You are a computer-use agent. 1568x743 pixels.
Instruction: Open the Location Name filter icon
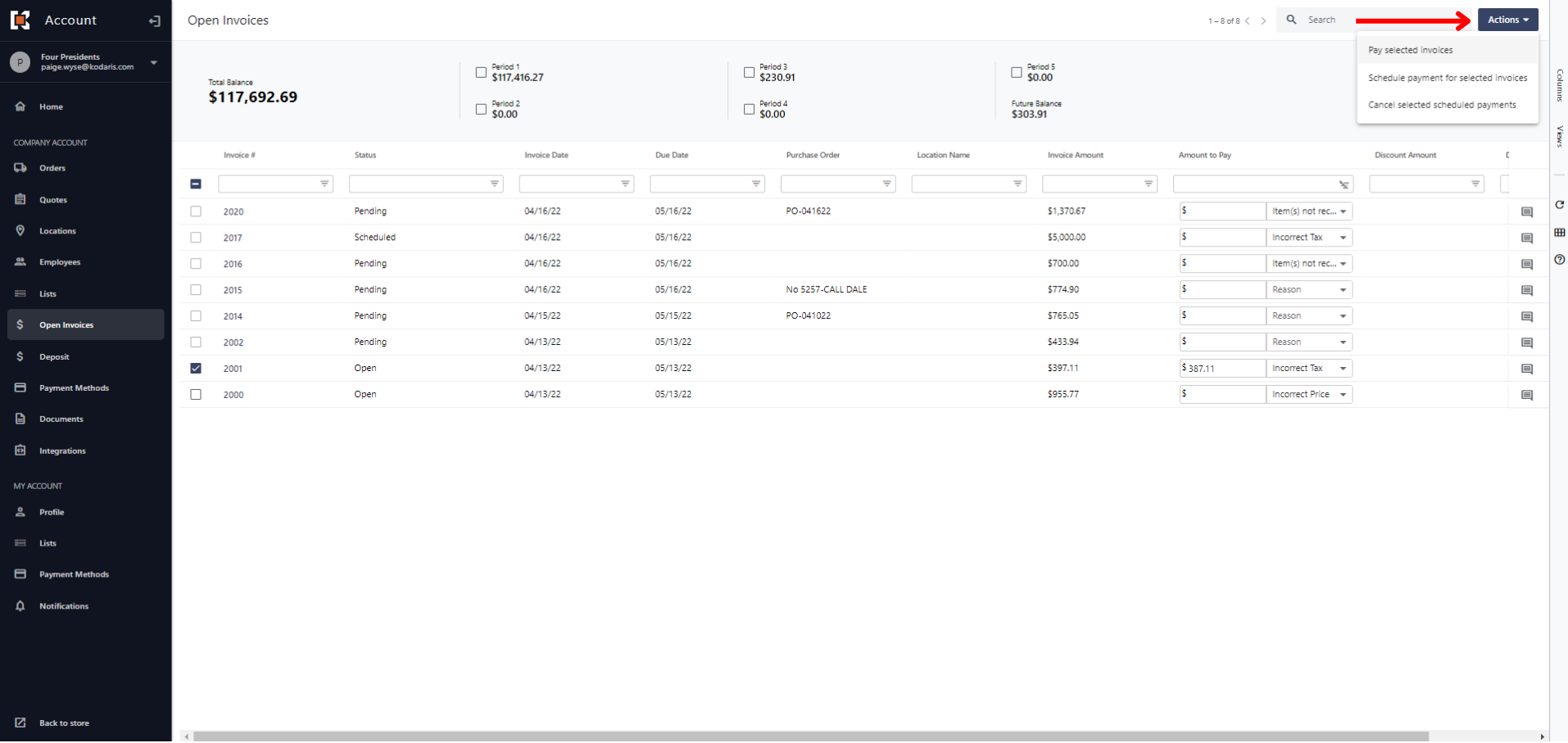click(1017, 184)
